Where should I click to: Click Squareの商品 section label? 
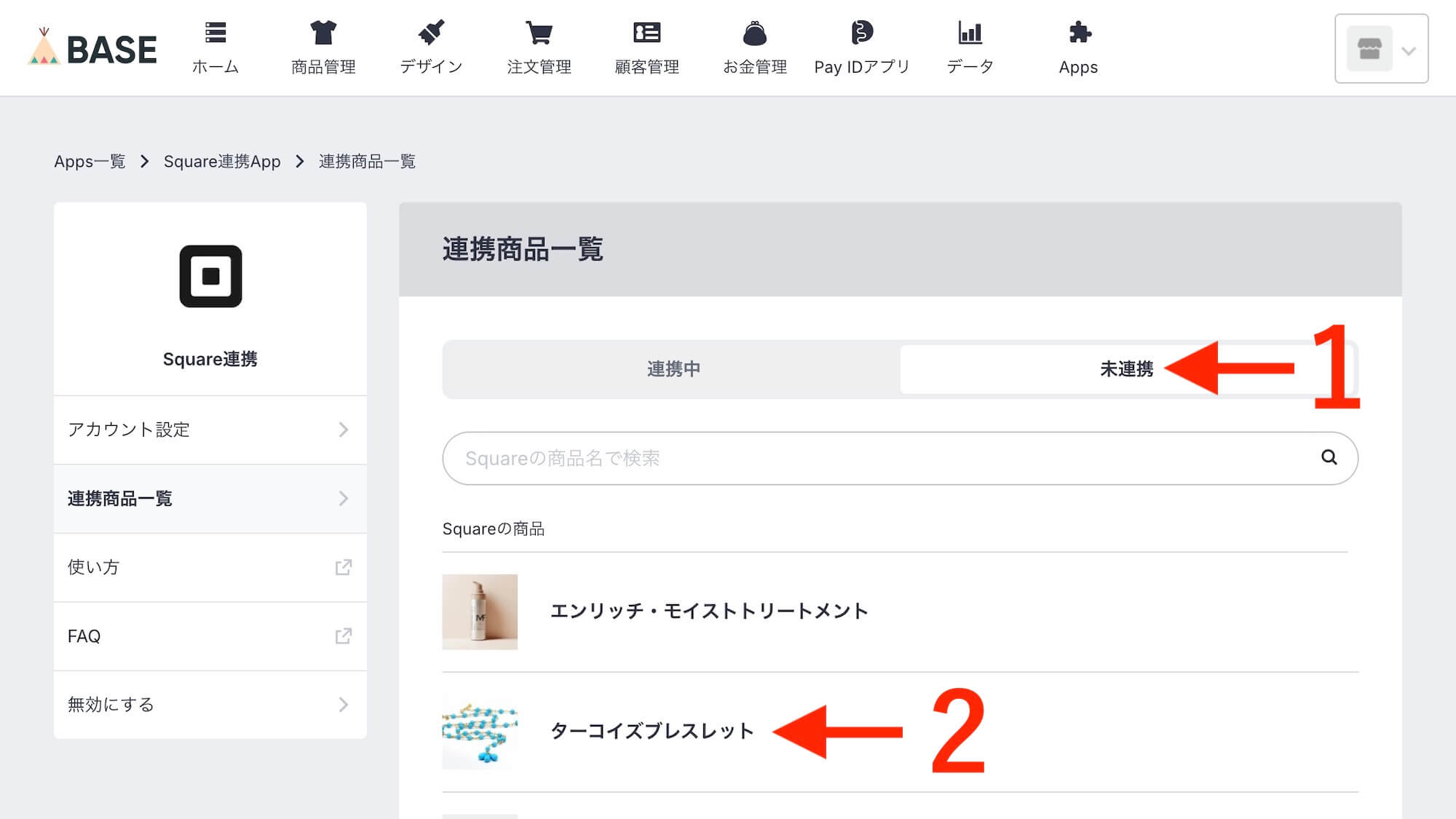point(494,529)
